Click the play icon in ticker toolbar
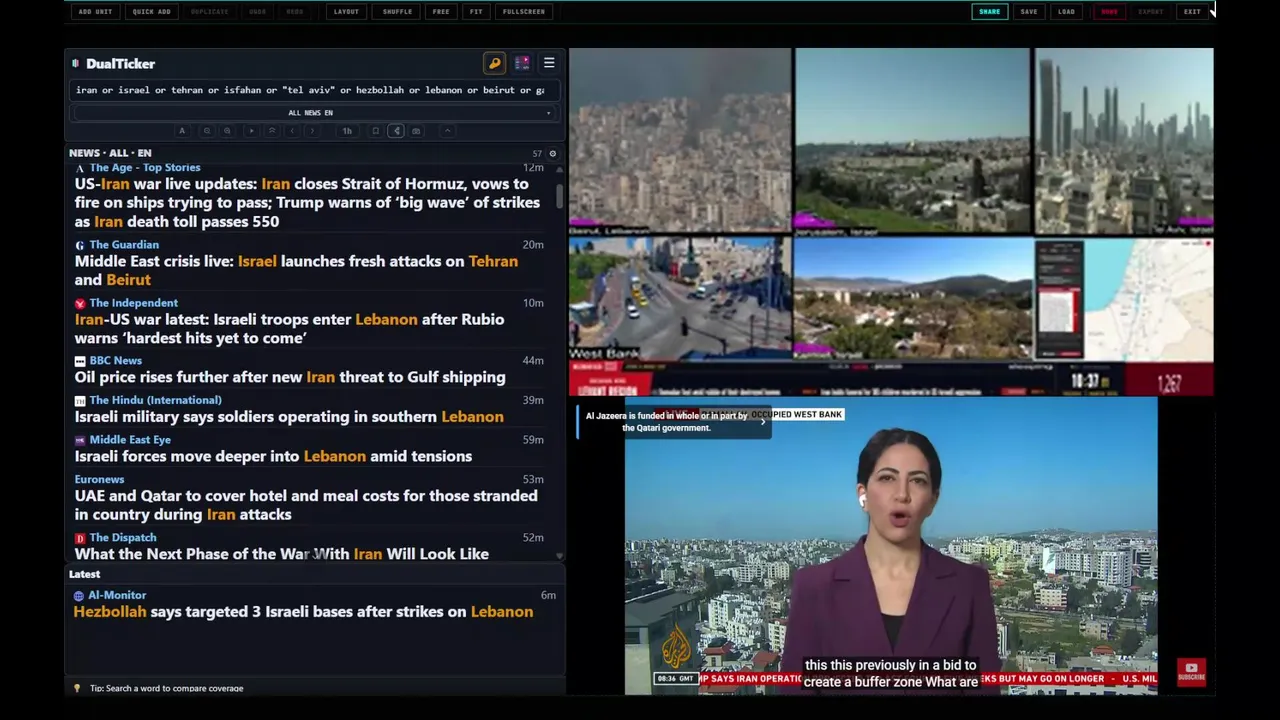The image size is (1280, 720). coord(251,131)
